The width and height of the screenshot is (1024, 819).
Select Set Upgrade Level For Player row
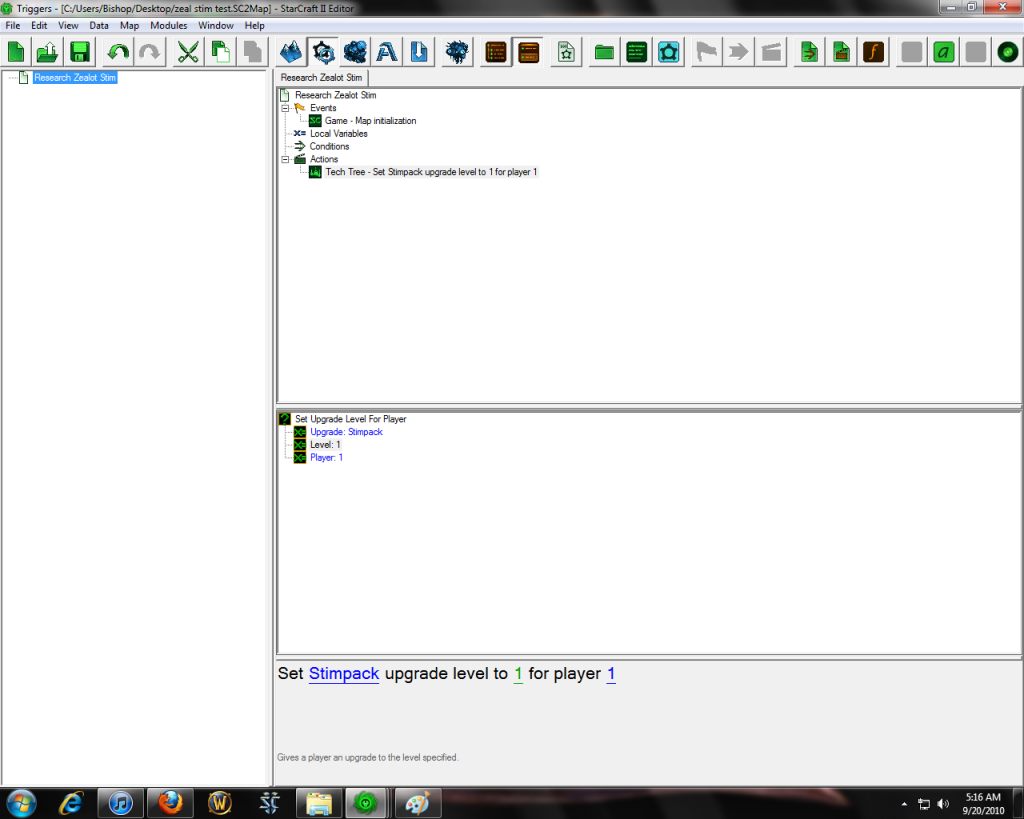351,419
